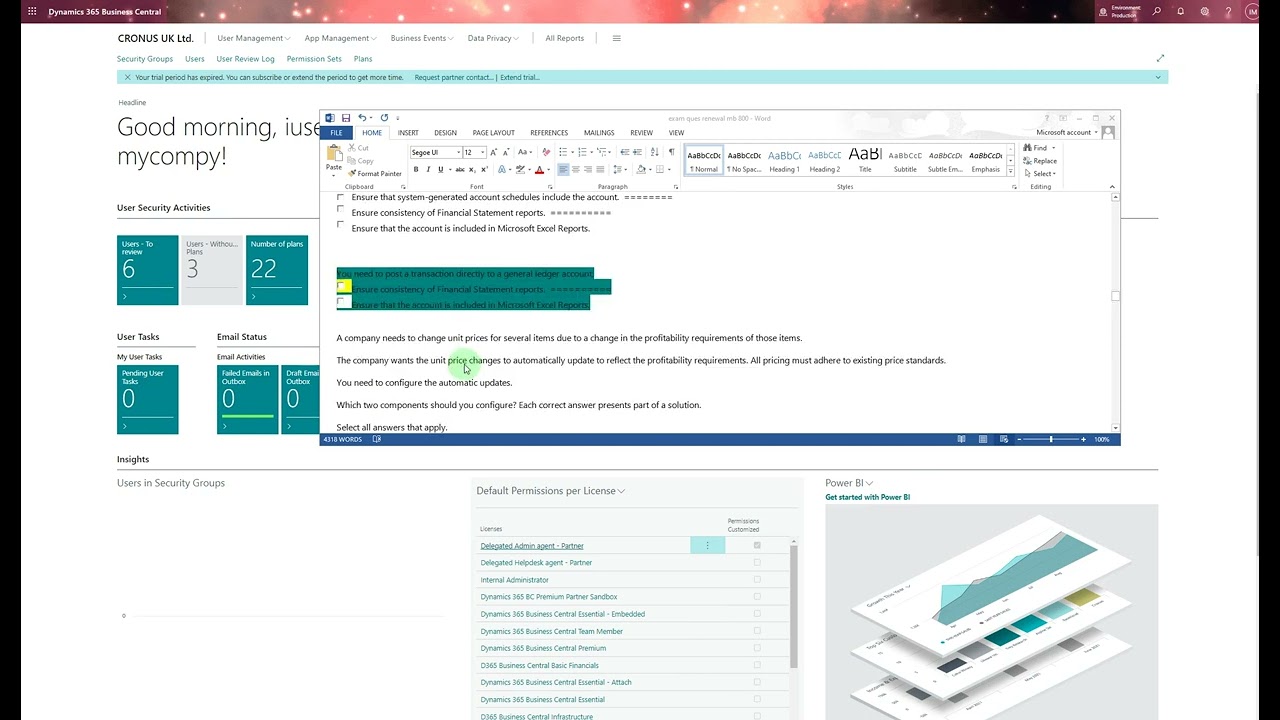Justify the paragraph text in Word
The width and height of the screenshot is (1280, 720).
599,170
